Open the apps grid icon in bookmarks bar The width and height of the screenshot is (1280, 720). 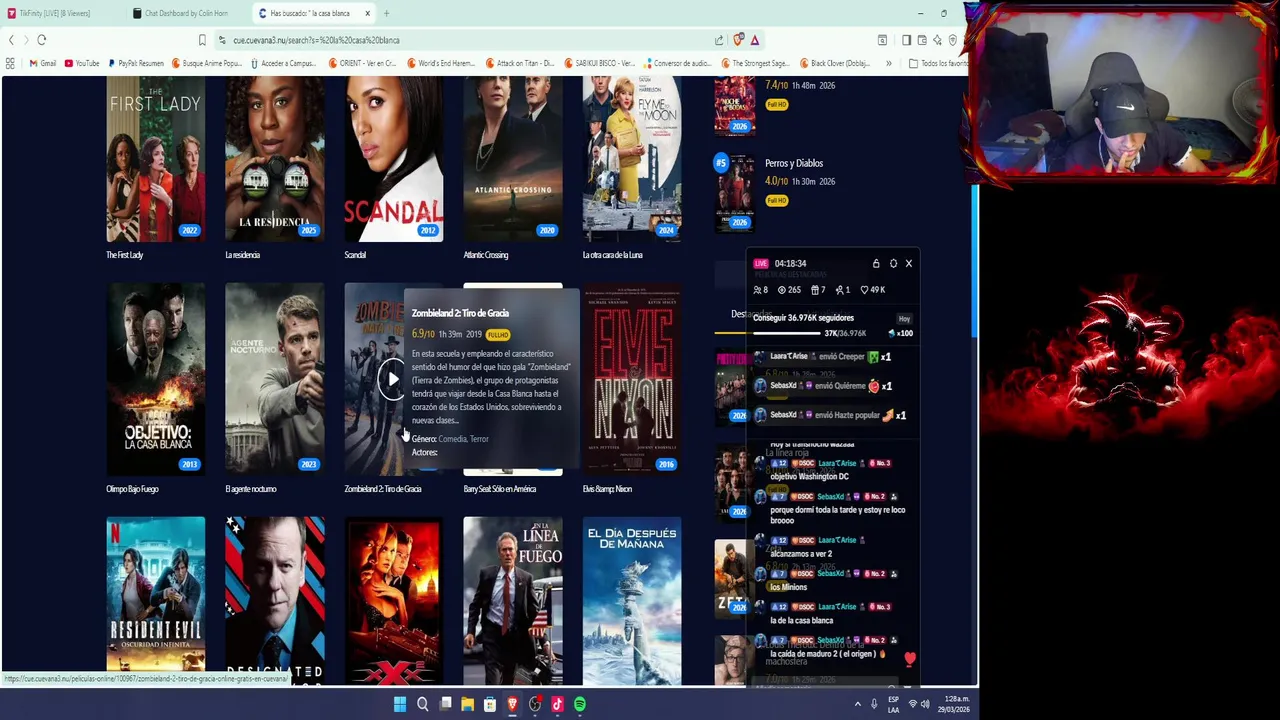point(10,63)
